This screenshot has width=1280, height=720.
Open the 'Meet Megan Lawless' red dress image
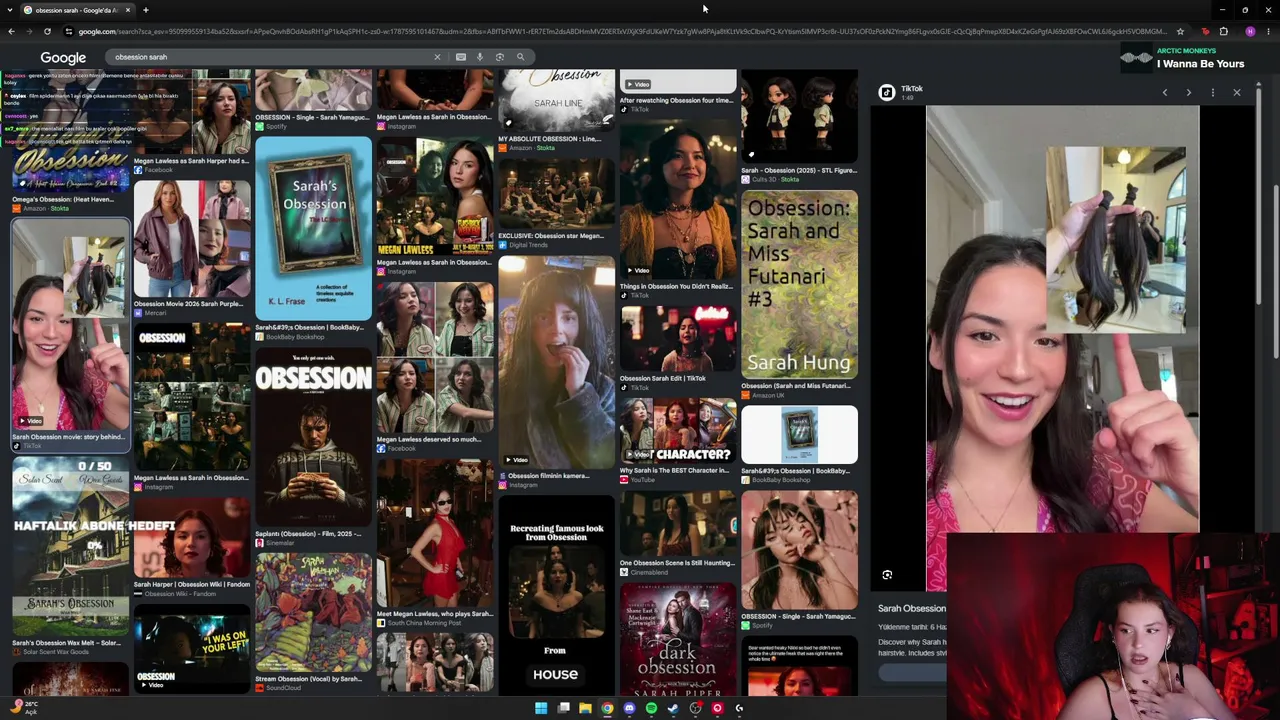(x=435, y=534)
